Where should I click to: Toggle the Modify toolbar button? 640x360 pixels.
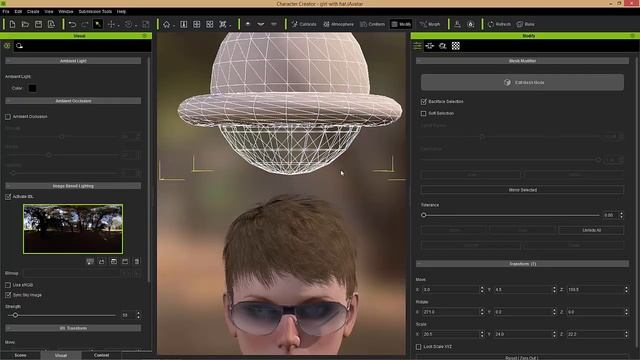(x=401, y=24)
